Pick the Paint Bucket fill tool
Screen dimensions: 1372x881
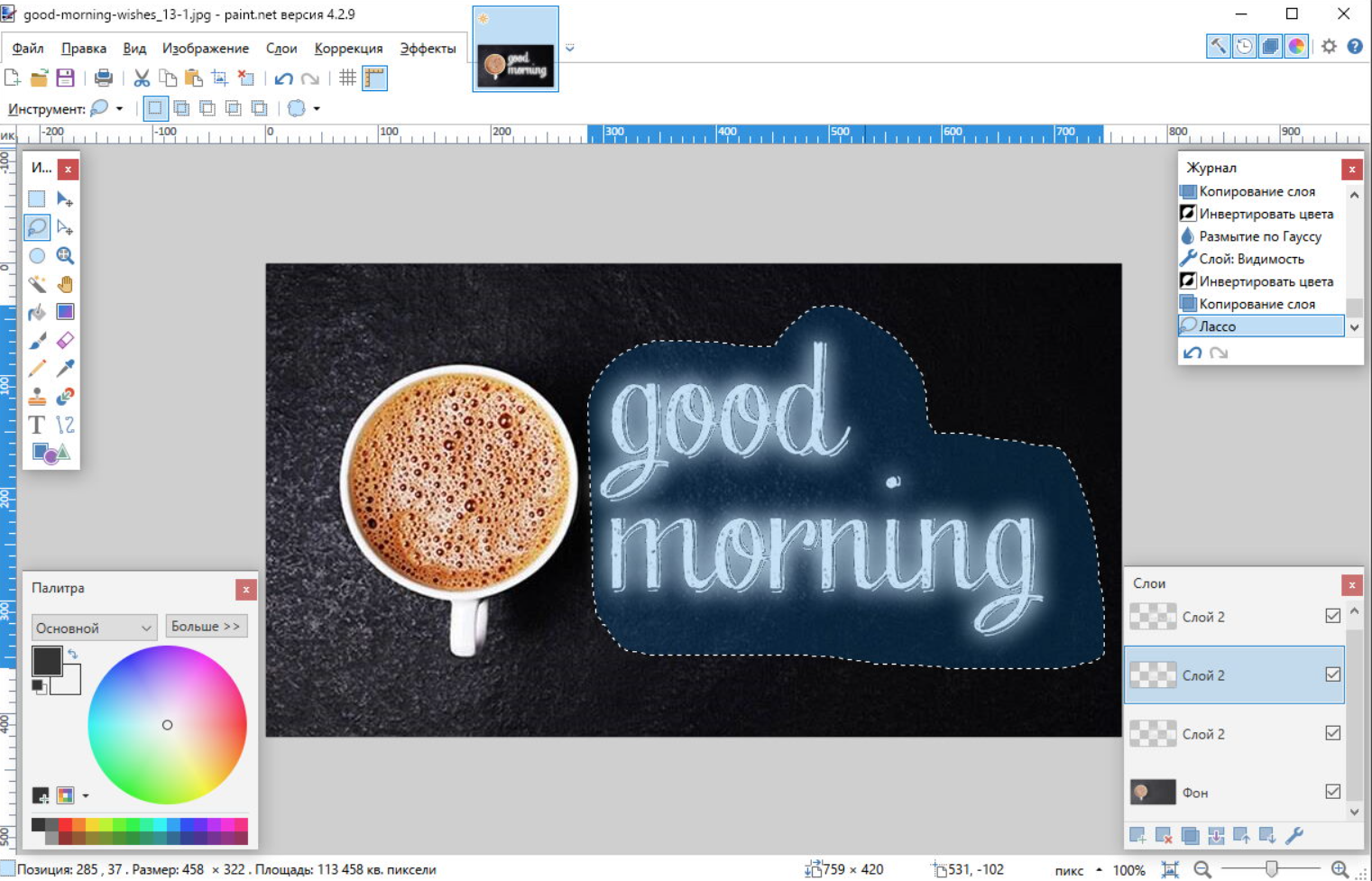click(37, 313)
